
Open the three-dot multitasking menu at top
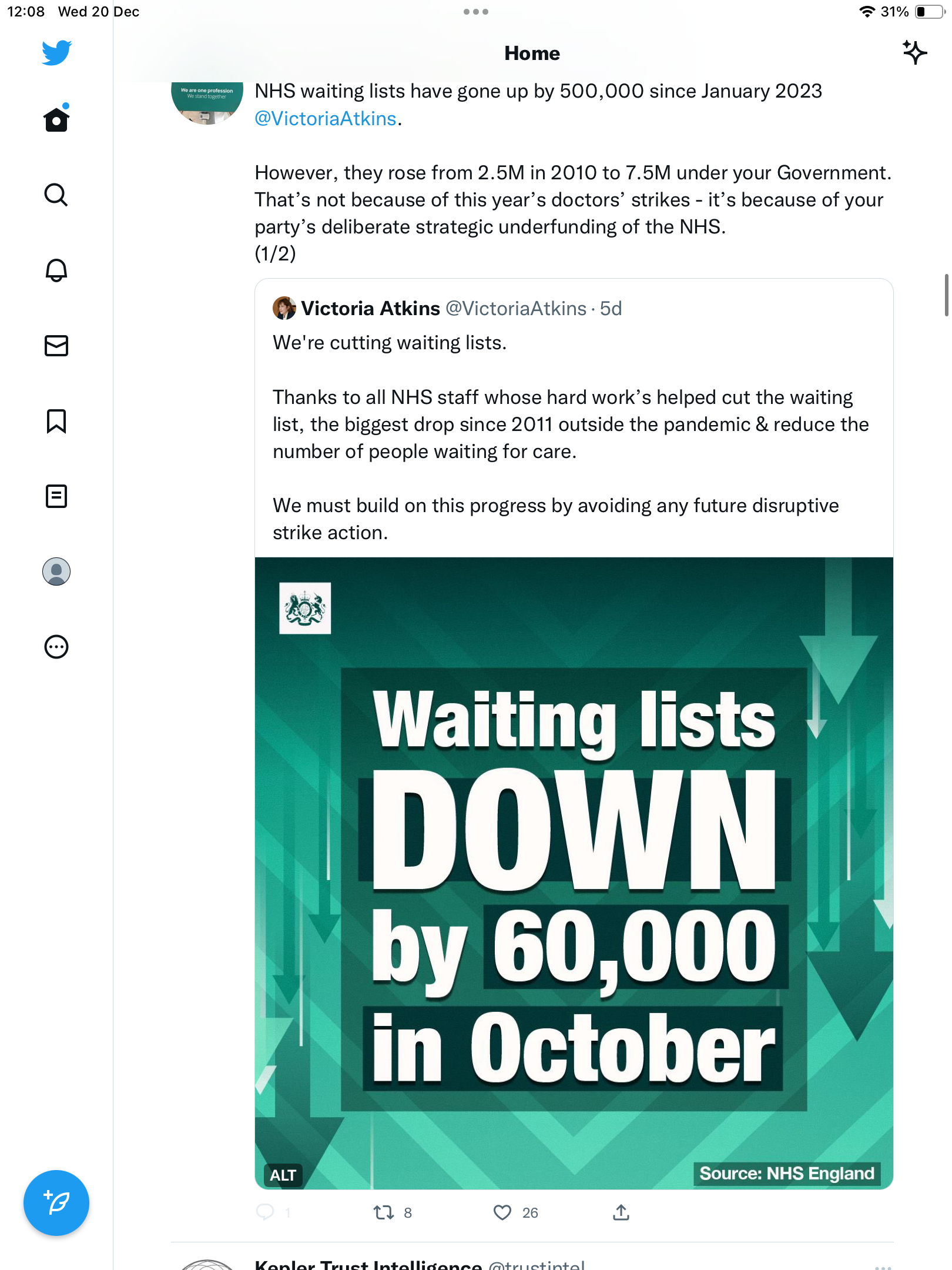point(476,12)
